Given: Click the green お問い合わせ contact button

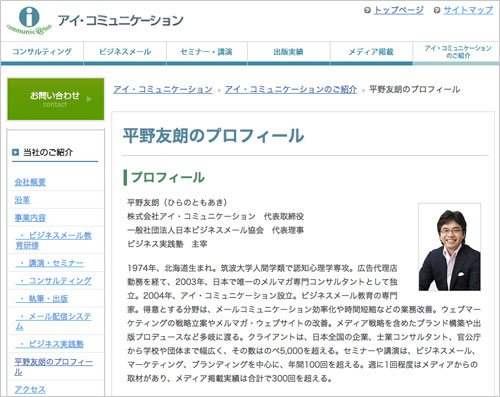Looking at the screenshot, I should tap(56, 99).
